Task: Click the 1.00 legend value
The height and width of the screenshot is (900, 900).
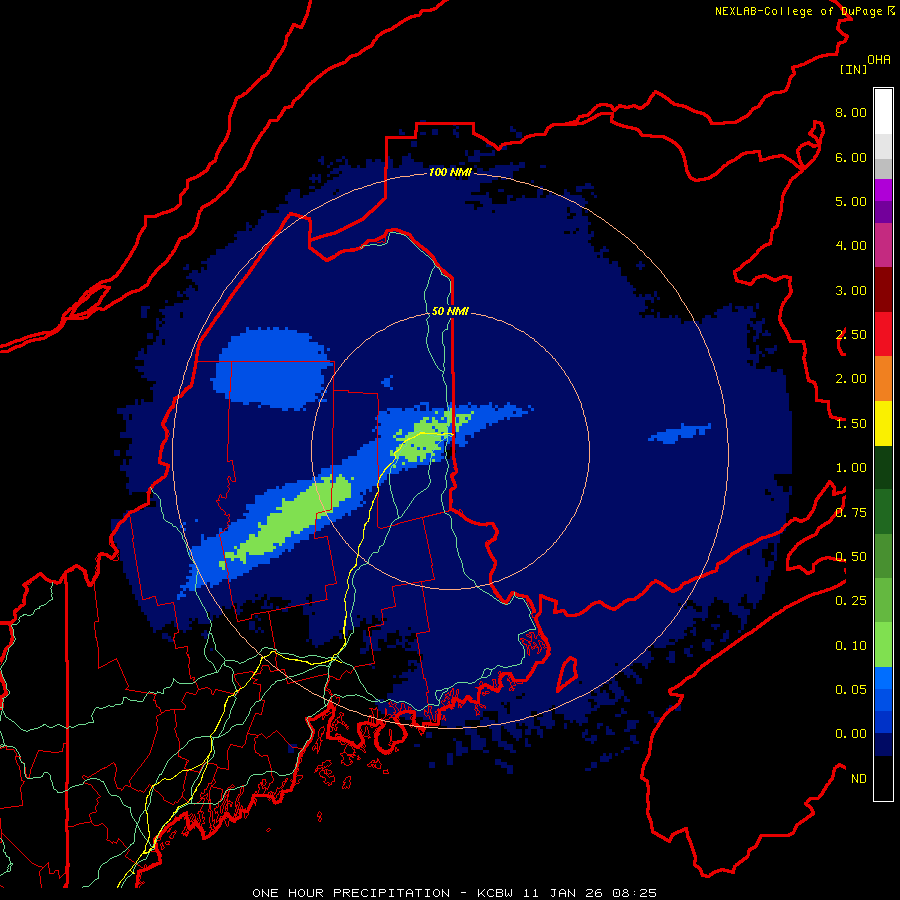Action: tap(851, 468)
